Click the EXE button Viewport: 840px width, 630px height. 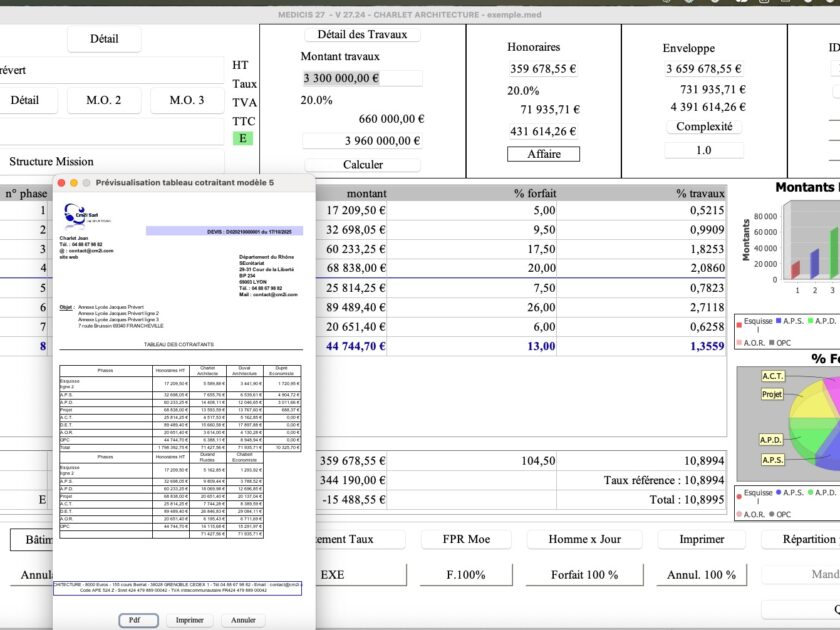tap(362, 575)
